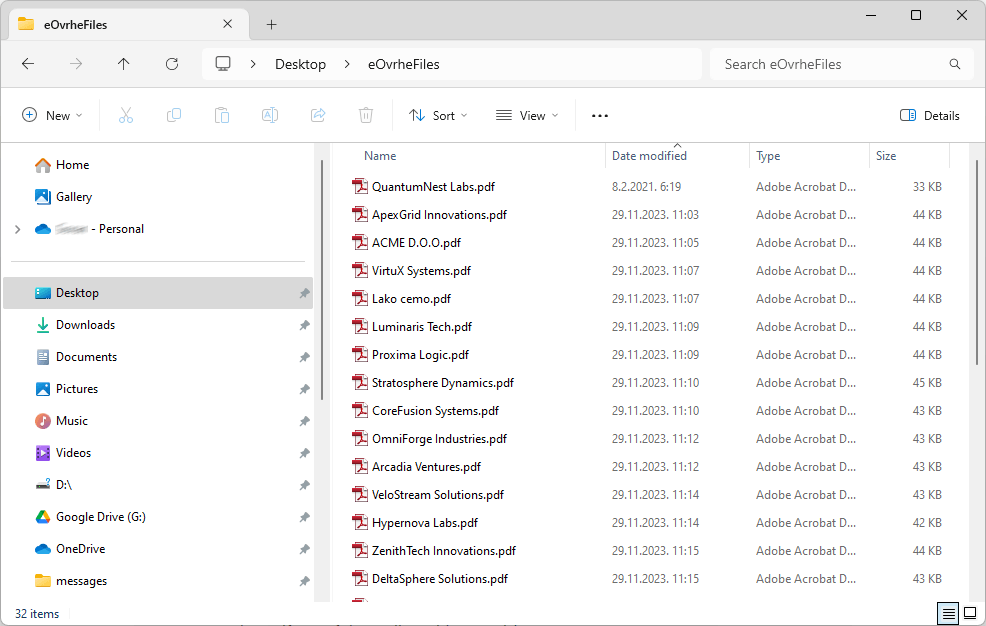
Task: Click the Copy icon in toolbar
Action: click(x=174, y=115)
